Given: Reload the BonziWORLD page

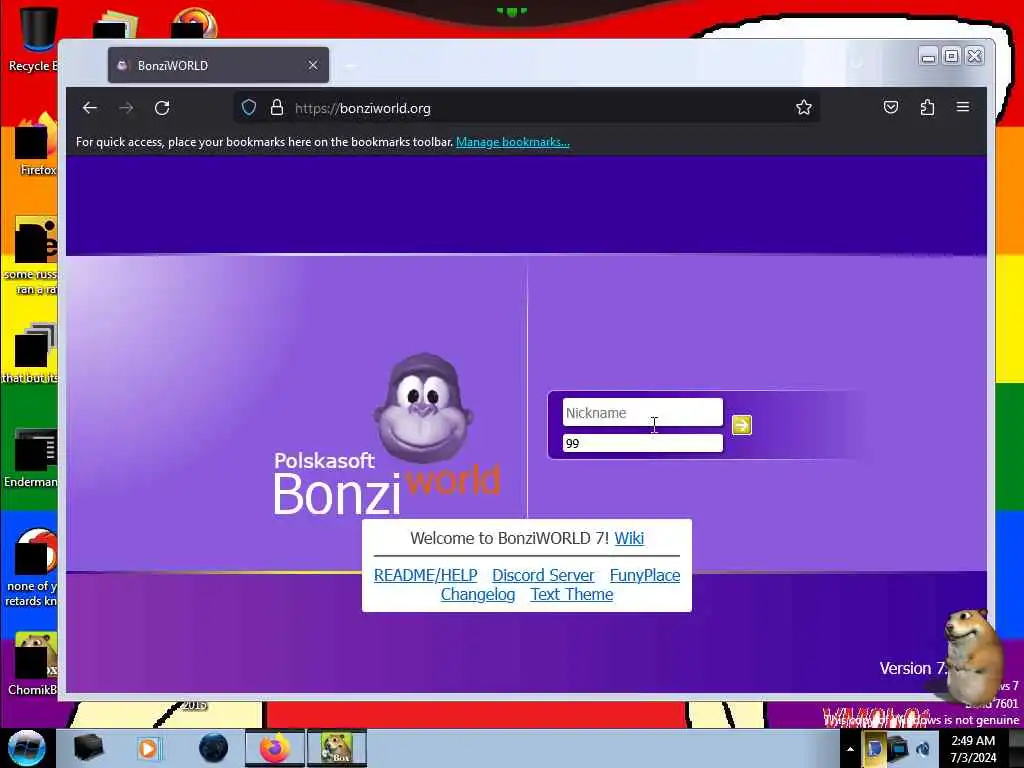Looking at the screenshot, I should tap(162, 108).
